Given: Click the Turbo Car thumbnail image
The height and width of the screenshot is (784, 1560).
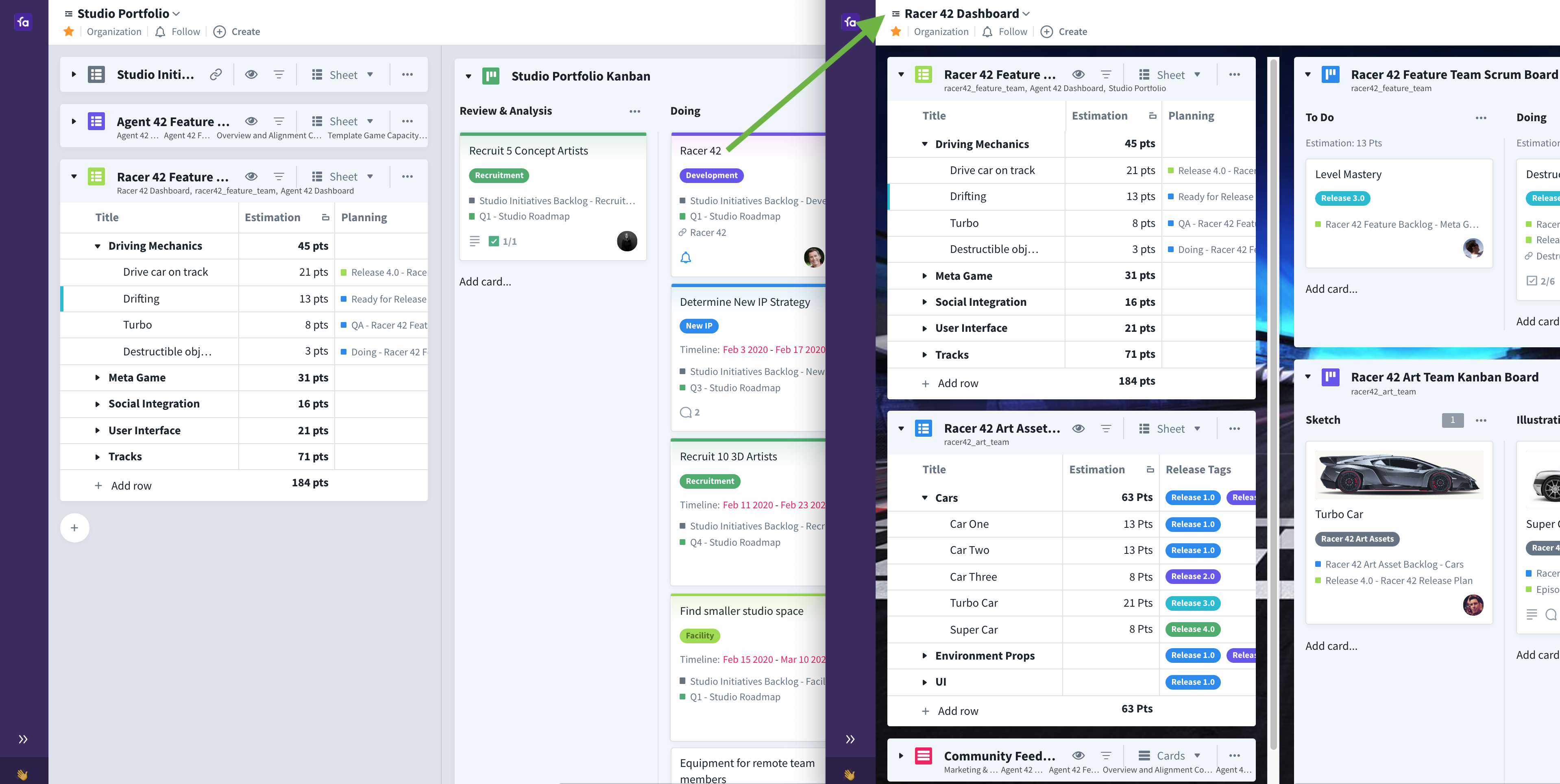Looking at the screenshot, I should [1399, 475].
